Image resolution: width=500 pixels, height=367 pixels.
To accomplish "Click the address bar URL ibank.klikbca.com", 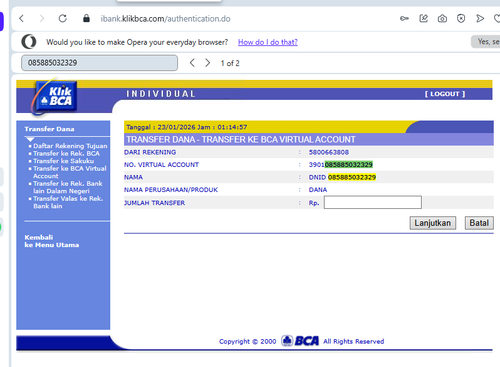I will coord(165,19).
